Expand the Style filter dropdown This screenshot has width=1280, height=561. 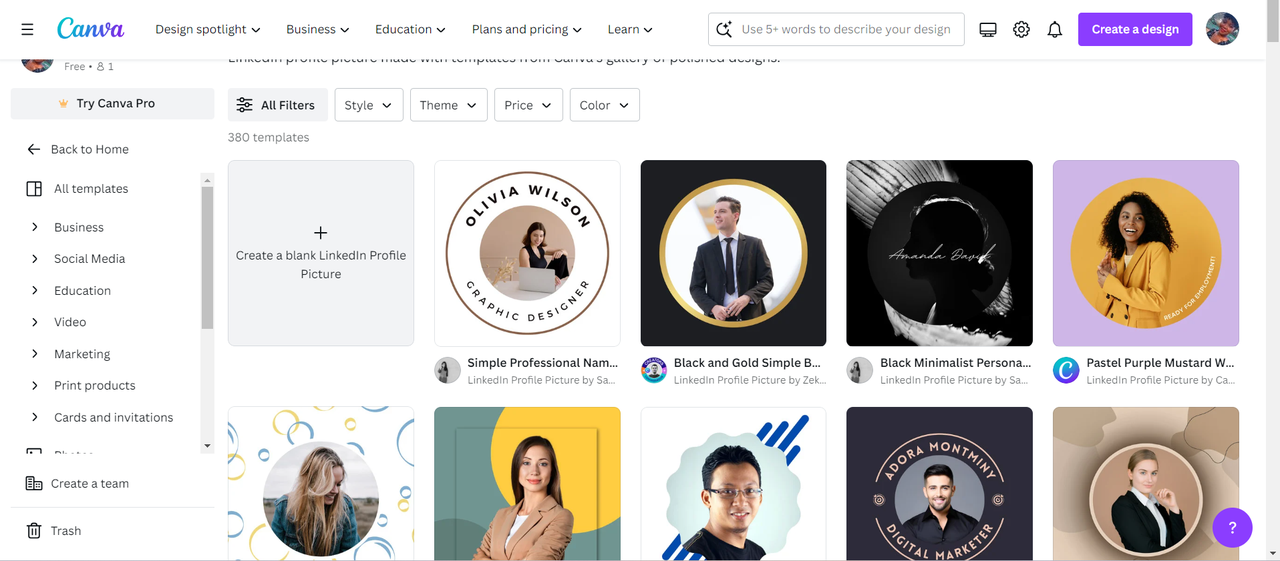pos(368,105)
